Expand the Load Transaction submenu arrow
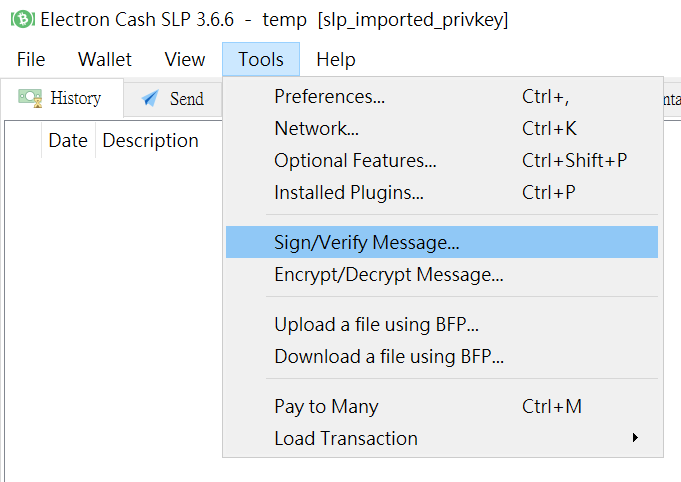The width and height of the screenshot is (681, 482). coord(635,438)
